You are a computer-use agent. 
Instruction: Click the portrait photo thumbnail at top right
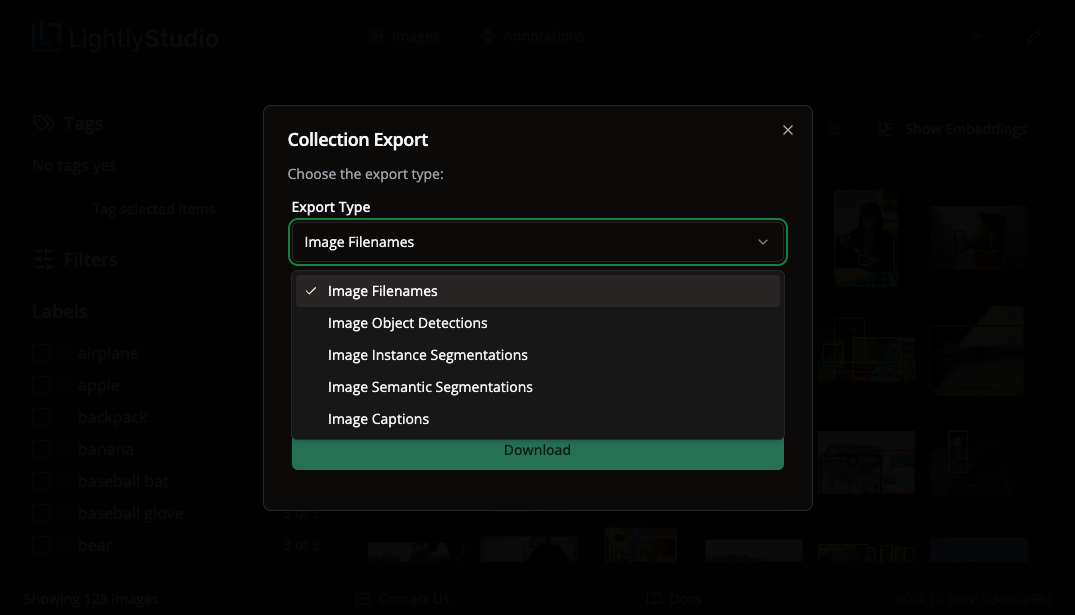(x=866, y=238)
